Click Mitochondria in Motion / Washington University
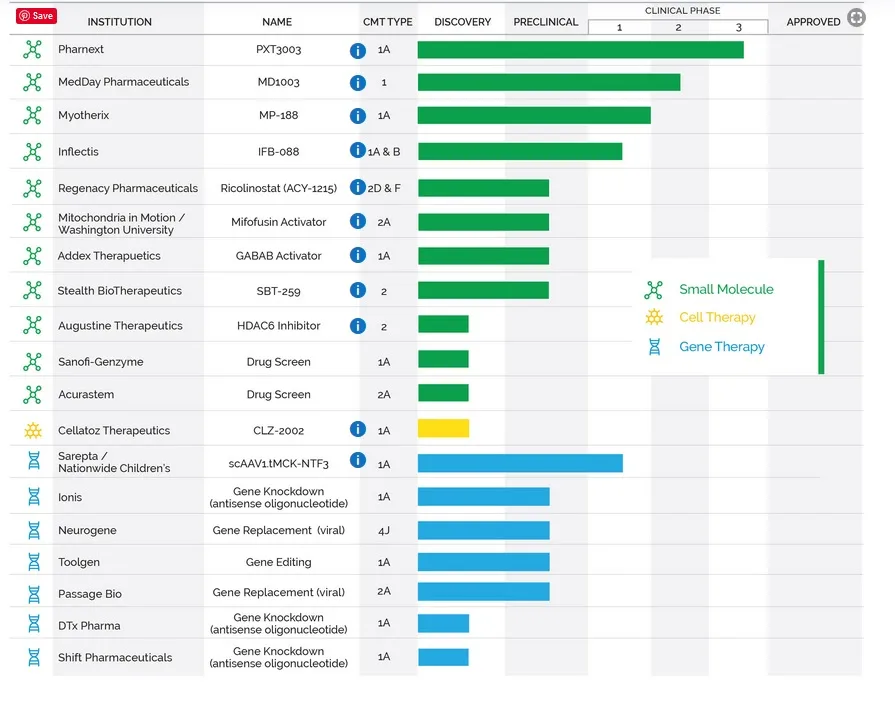Screen dimensions: 895x702 pos(121,224)
